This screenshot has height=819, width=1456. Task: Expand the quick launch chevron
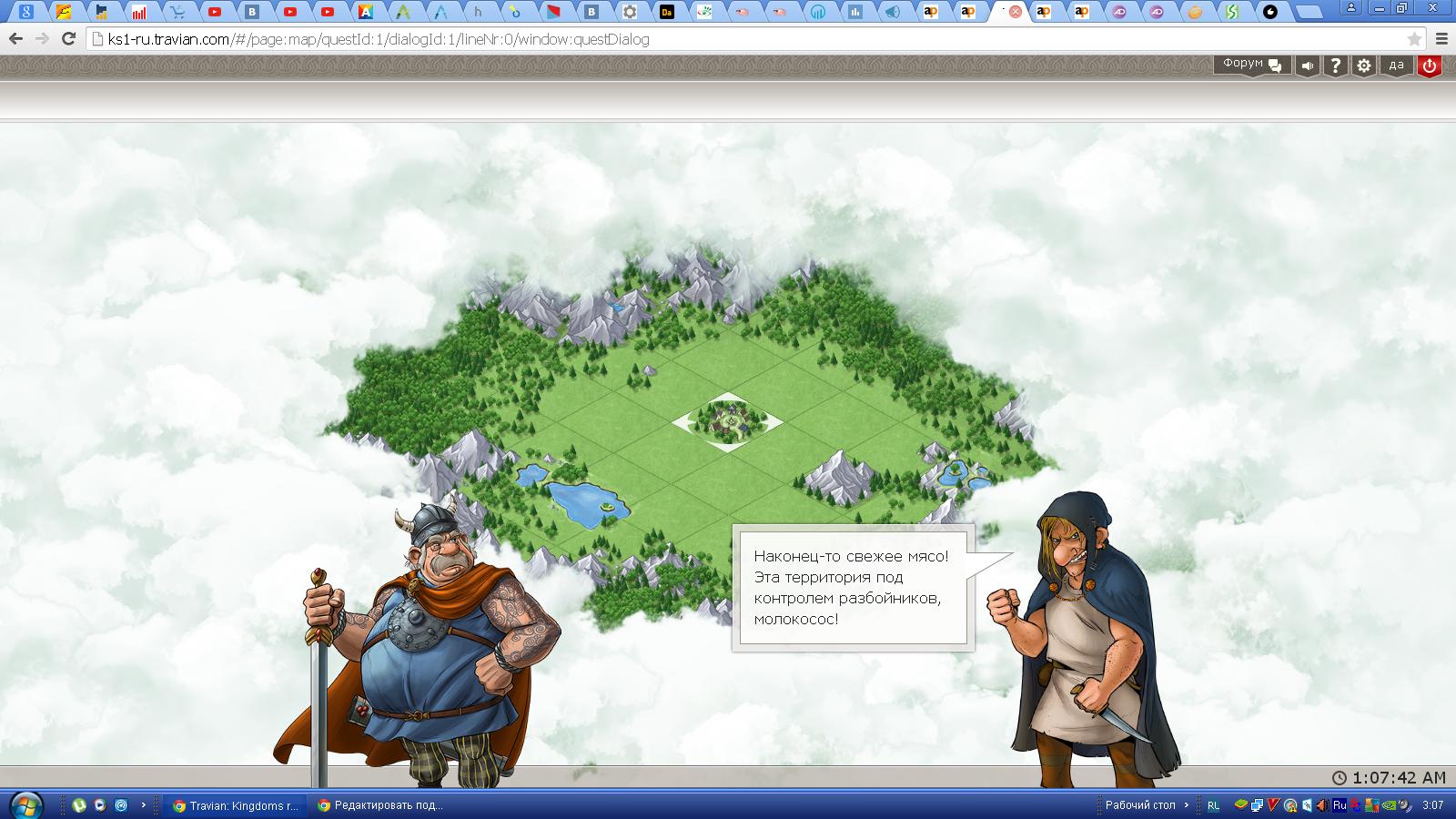143,805
